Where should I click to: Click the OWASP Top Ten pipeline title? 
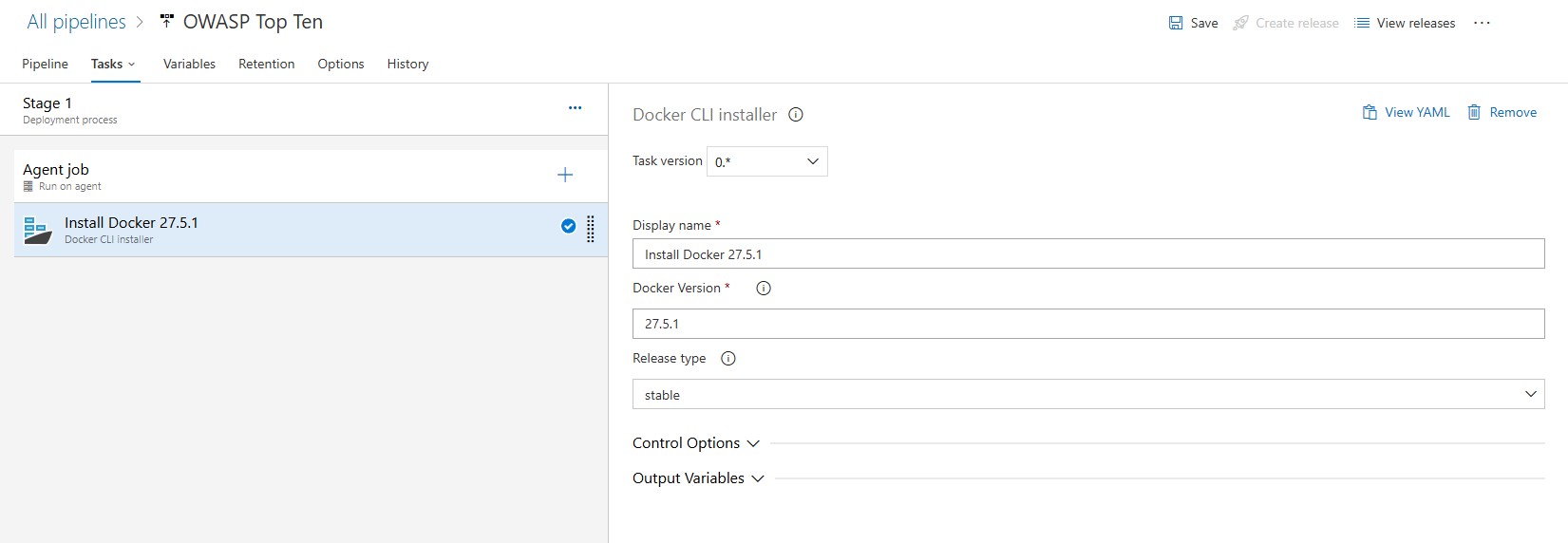pyautogui.click(x=253, y=22)
